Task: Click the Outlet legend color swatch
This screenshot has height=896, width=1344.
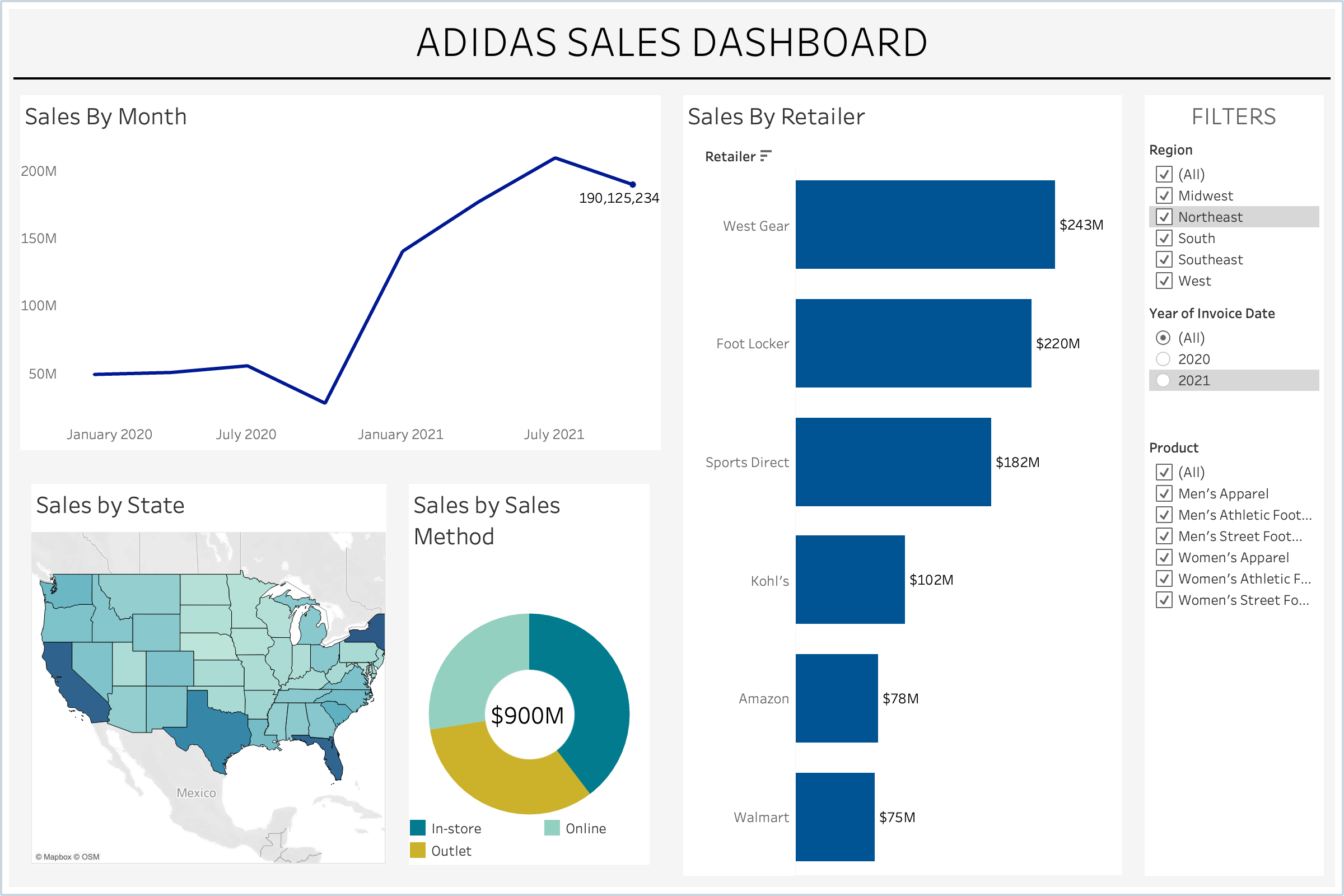Action: click(418, 850)
